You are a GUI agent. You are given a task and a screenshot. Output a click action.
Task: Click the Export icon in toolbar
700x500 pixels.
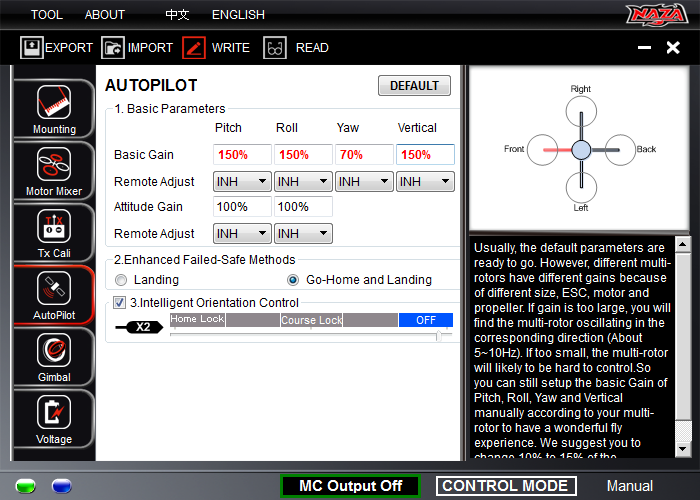click(31, 47)
